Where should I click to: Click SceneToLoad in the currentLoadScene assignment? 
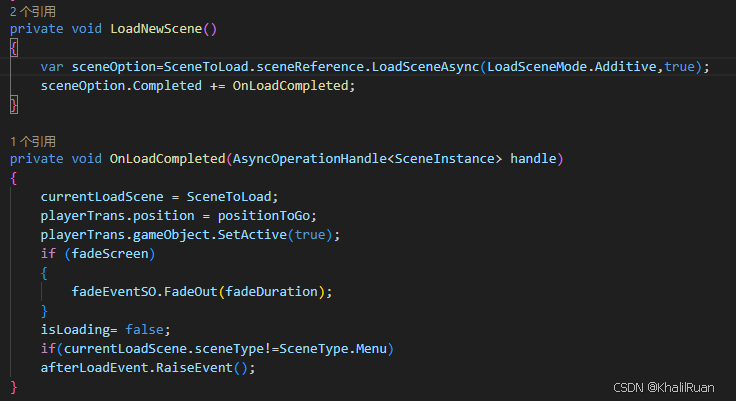pyautogui.click(x=229, y=197)
